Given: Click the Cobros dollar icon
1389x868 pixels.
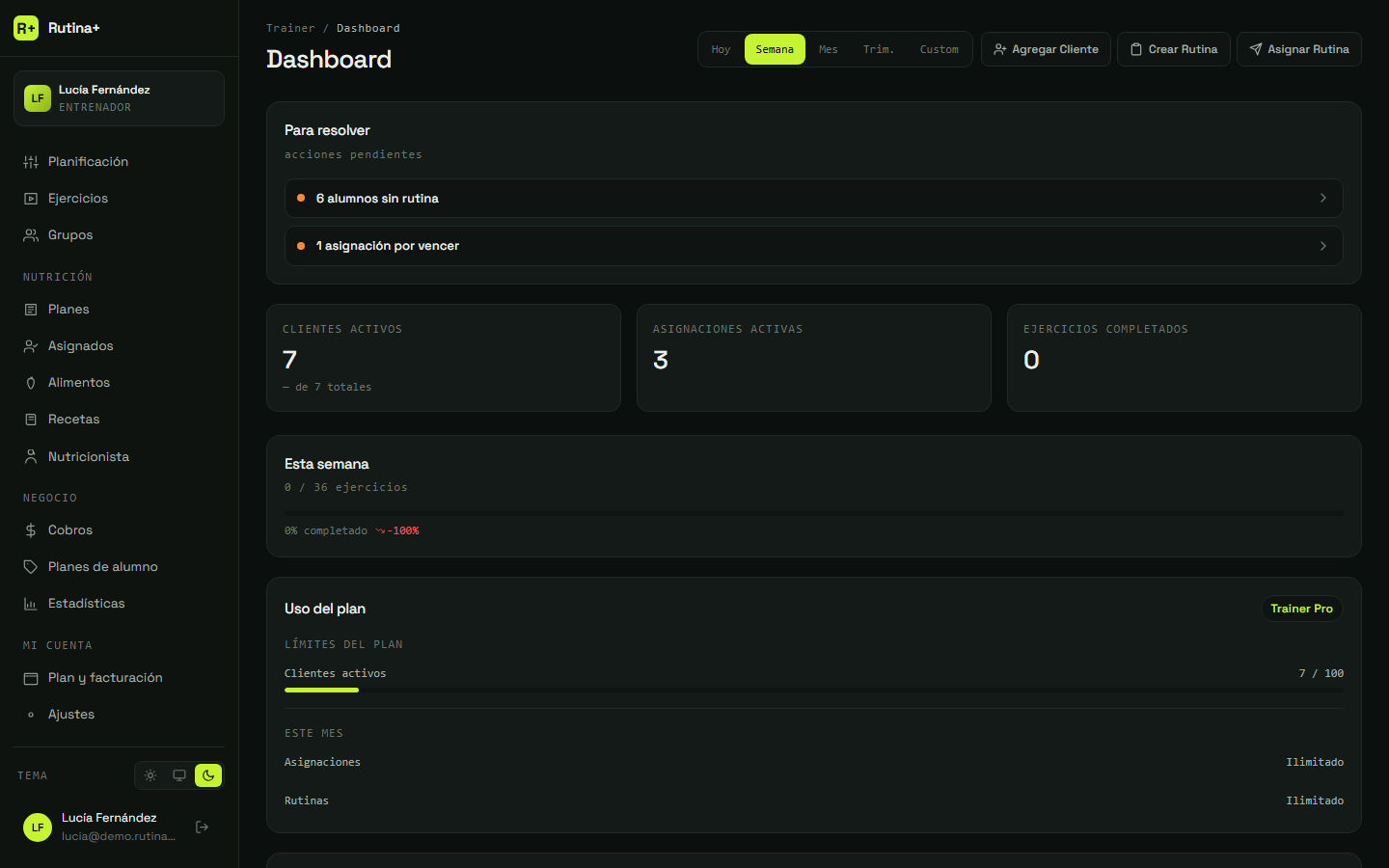Looking at the screenshot, I should [x=31, y=530].
